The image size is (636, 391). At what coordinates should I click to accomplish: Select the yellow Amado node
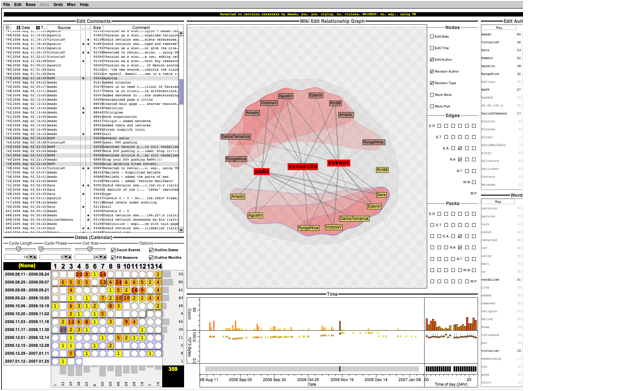(238, 197)
